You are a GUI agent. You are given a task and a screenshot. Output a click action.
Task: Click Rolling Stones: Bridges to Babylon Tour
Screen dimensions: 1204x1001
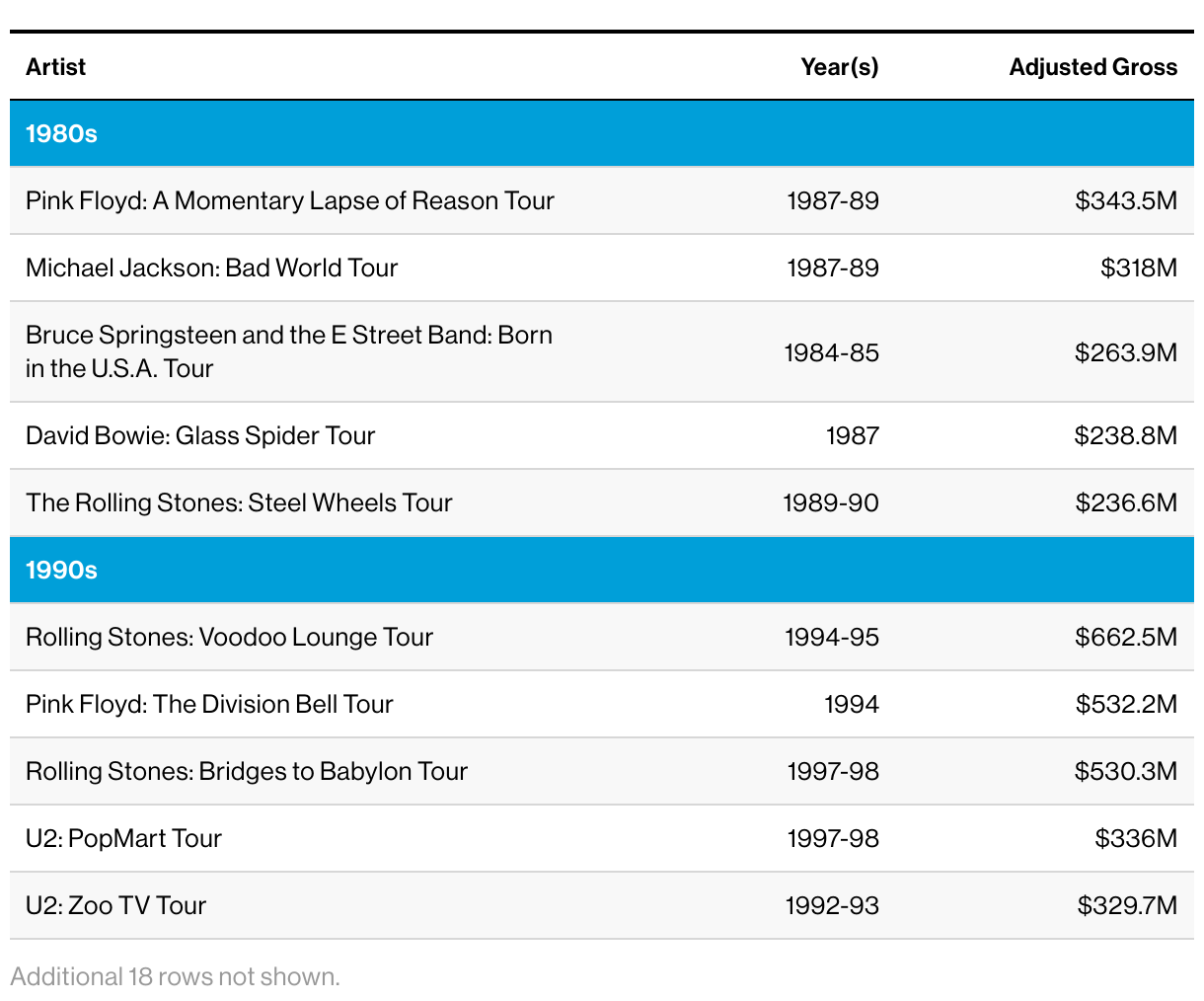click(x=247, y=772)
